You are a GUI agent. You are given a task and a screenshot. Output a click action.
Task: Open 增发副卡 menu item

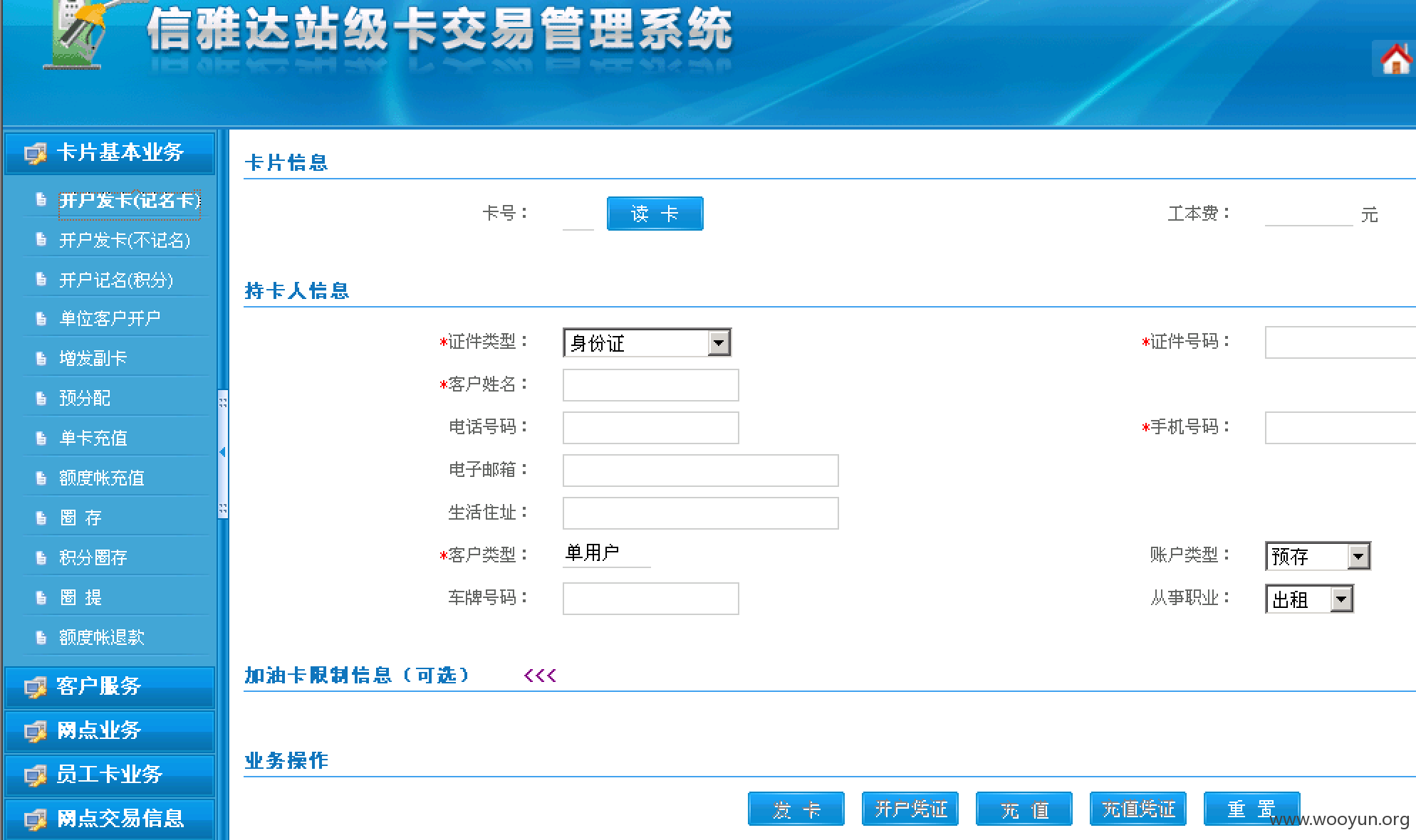(x=93, y=359)
